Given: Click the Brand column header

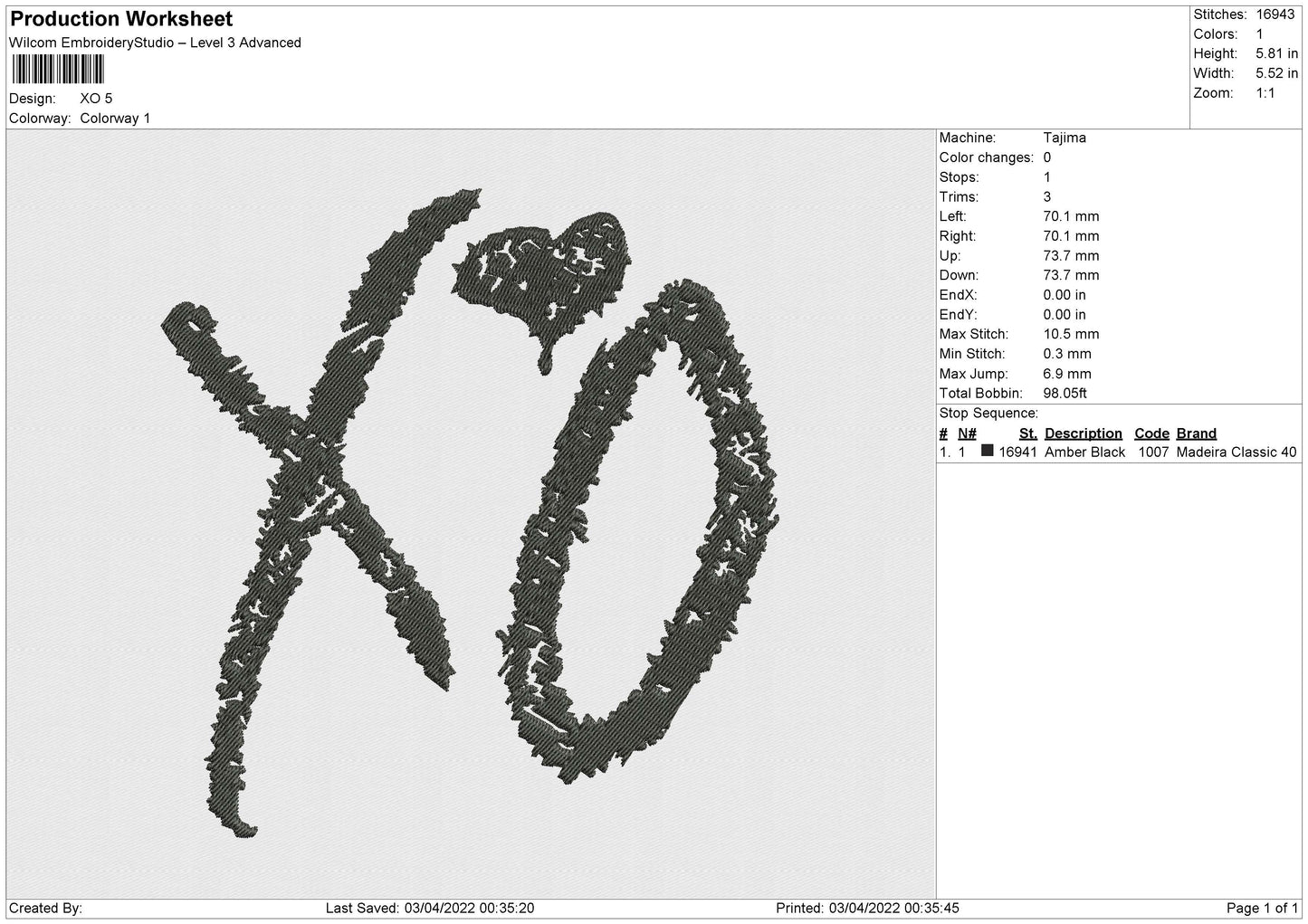Looking at the screenshot, I should coord(1196,433).
